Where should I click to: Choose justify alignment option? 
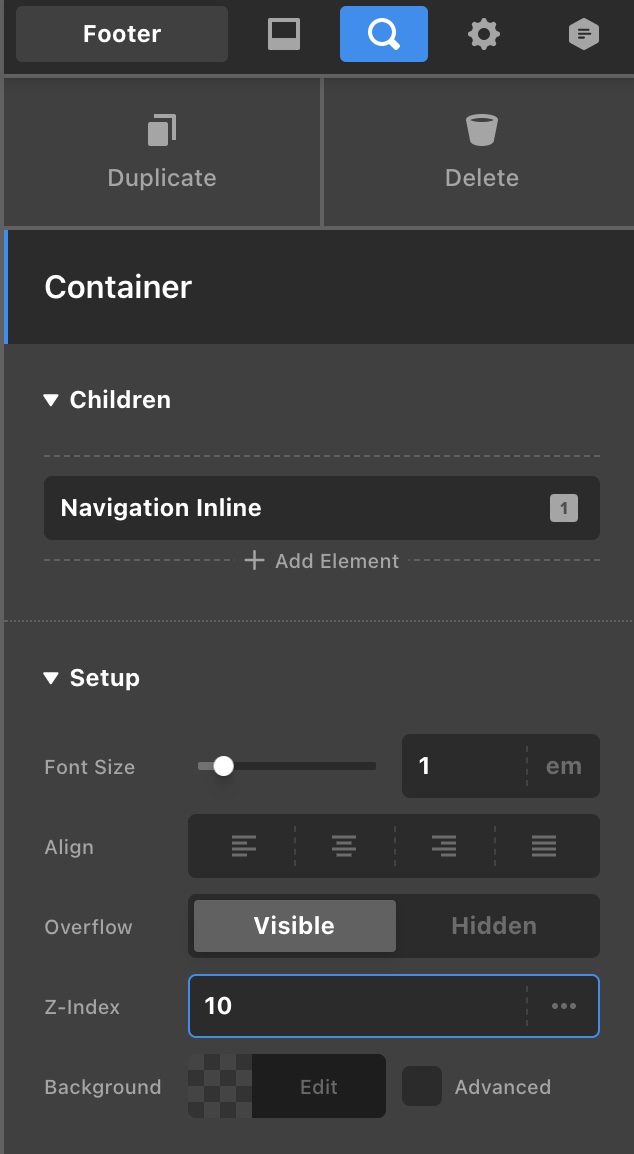pos(544,847)
